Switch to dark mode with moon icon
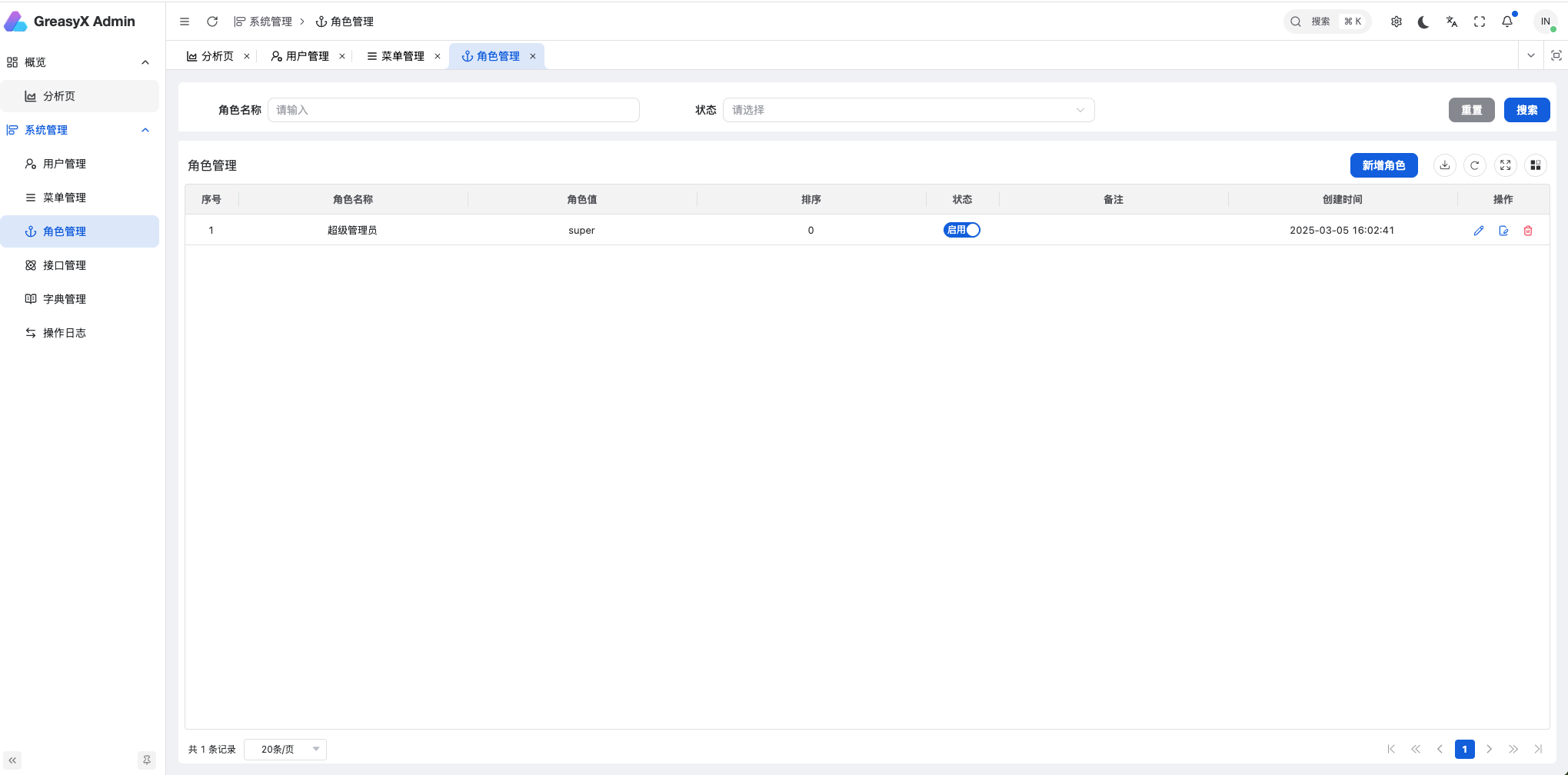Screen dimensions: 1568x775 coord(1423,22)
